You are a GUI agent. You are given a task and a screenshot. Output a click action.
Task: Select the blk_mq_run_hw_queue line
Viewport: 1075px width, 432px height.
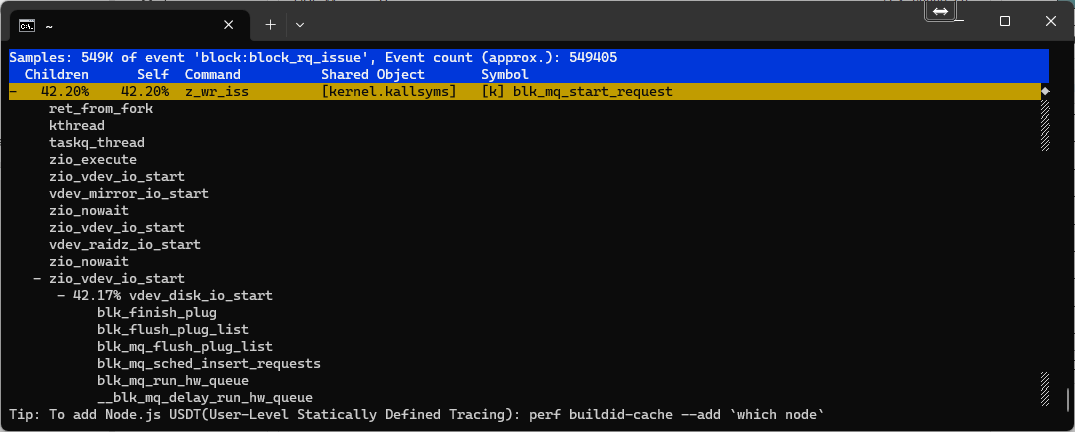click(x=172, y=381)
